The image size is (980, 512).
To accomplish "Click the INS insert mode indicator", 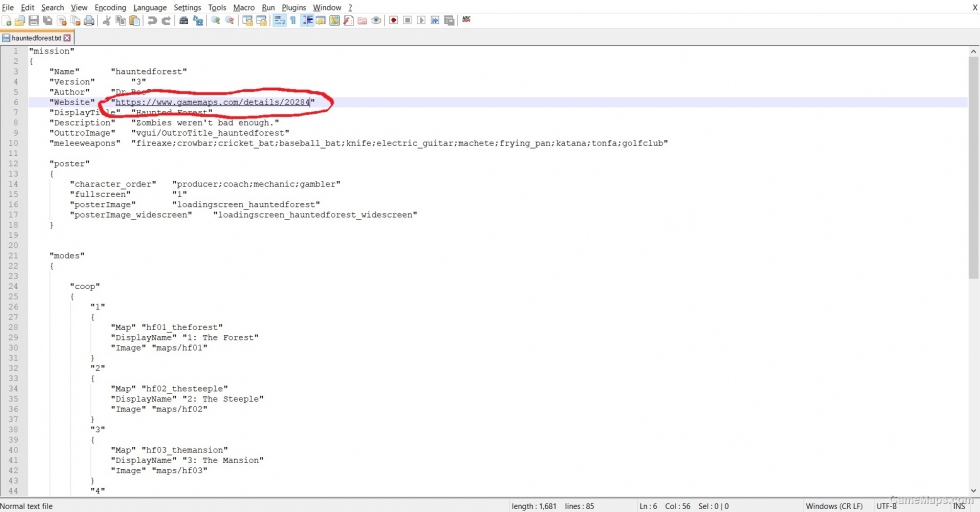I will tap(959, 506).
